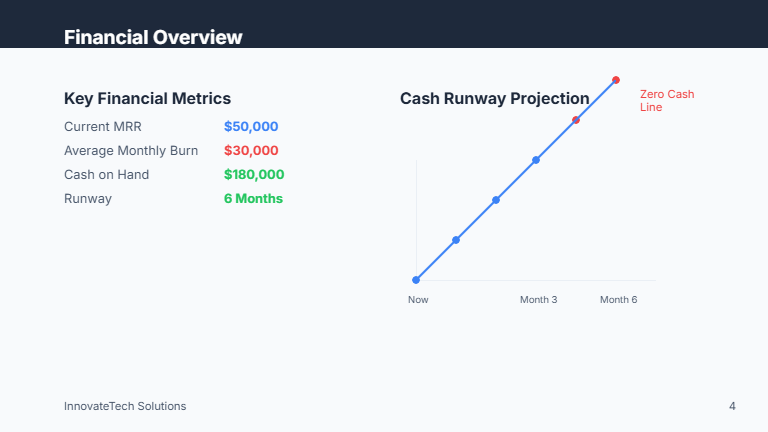Click the Zero Cash Line annotation
The height and width of the screenshot is (432, 768).
tap(667, 100)
